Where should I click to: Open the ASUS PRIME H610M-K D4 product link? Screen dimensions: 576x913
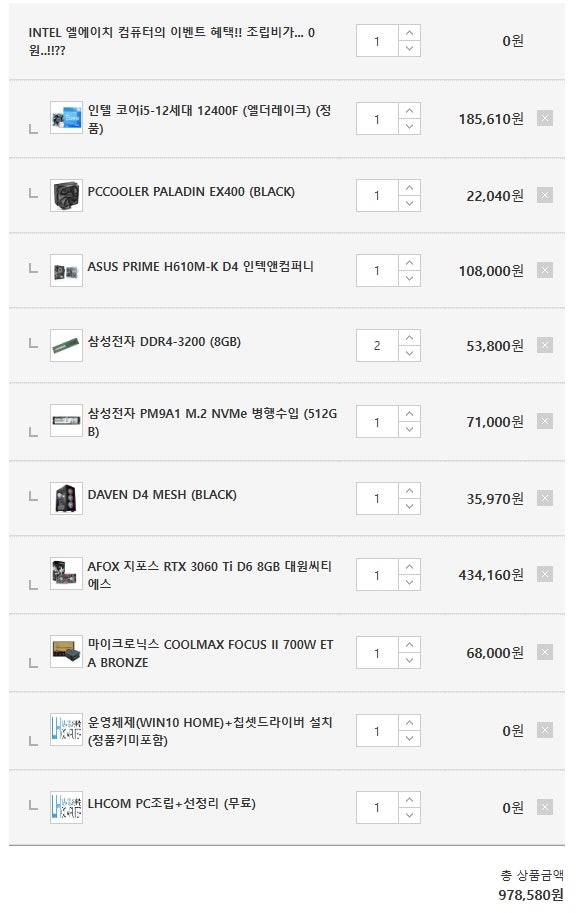tap(200, 267)
